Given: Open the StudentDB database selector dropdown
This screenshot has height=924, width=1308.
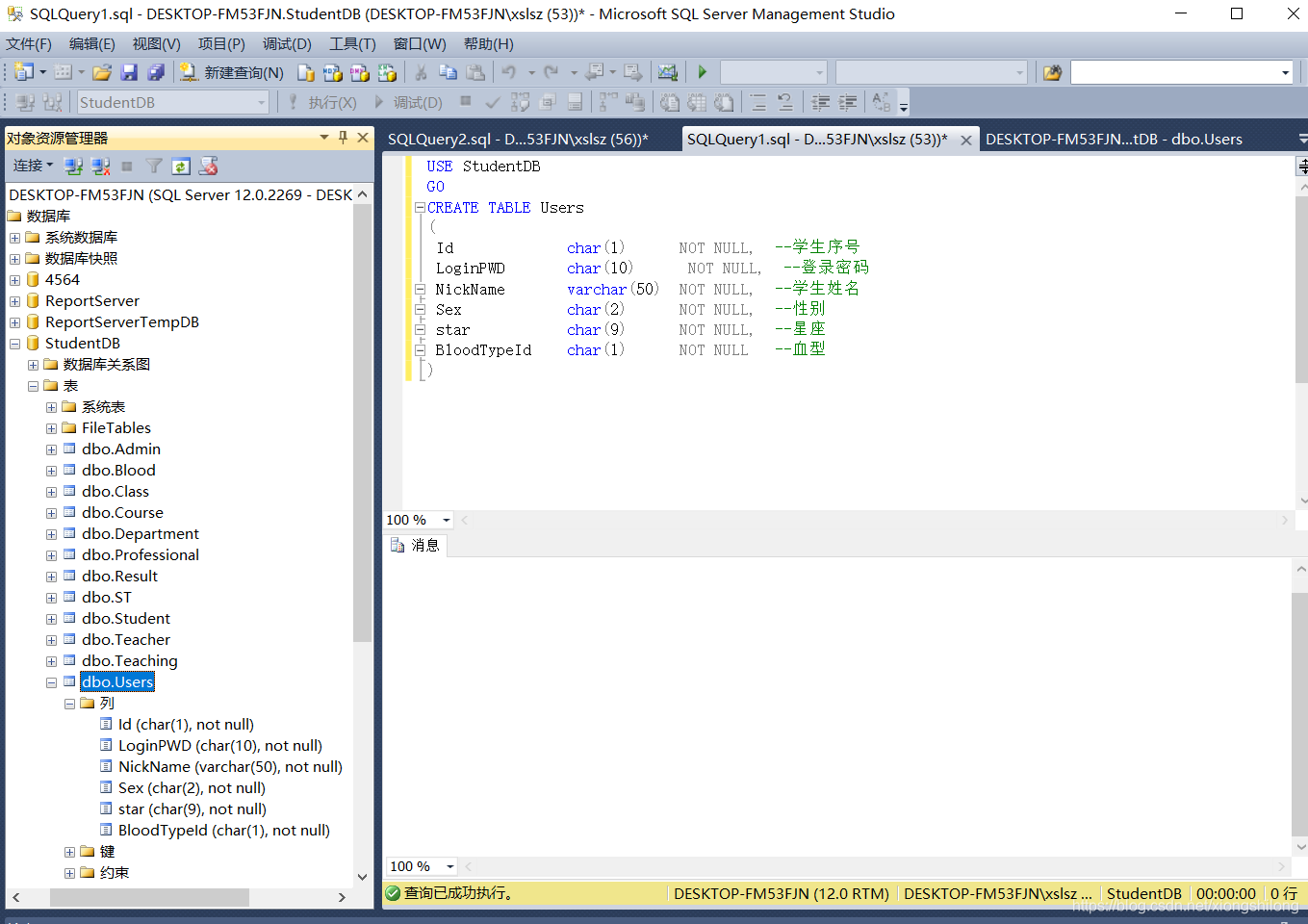Looking at the screenshot, I should pyautogui.click(x=261, y=102).
